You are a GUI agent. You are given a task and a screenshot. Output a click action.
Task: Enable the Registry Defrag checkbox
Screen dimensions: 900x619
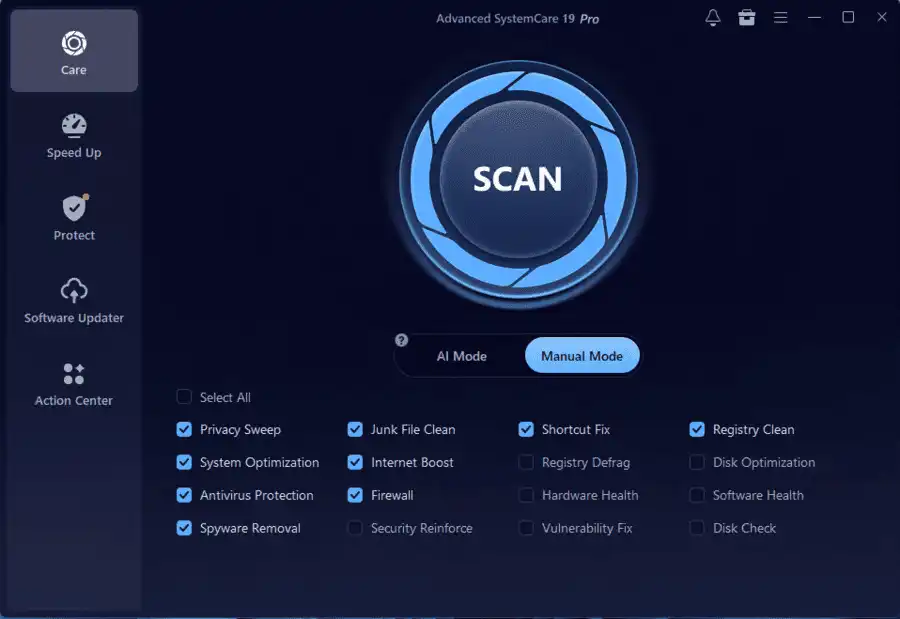[526, 462]
